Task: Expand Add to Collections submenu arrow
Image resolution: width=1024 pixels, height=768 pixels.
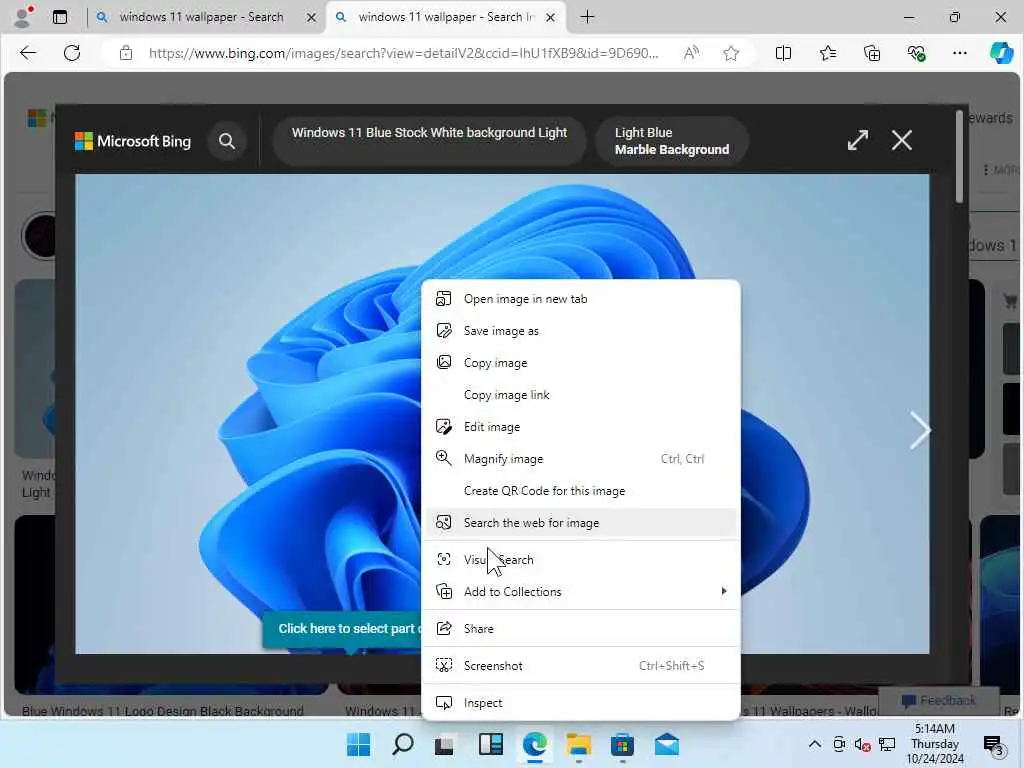Action: point(723,591)
